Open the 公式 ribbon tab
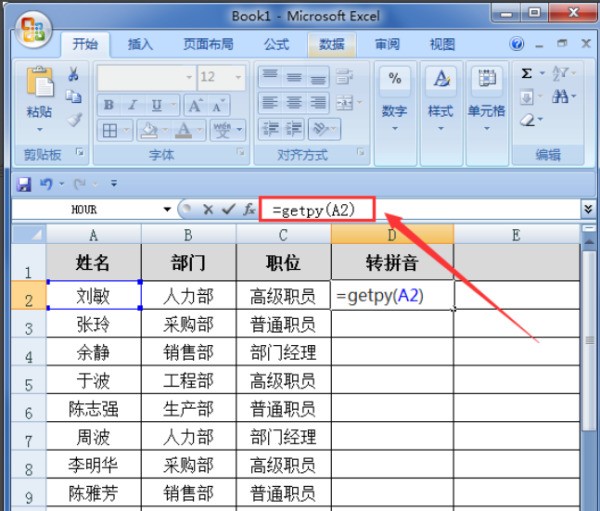 tap(276, 45)
